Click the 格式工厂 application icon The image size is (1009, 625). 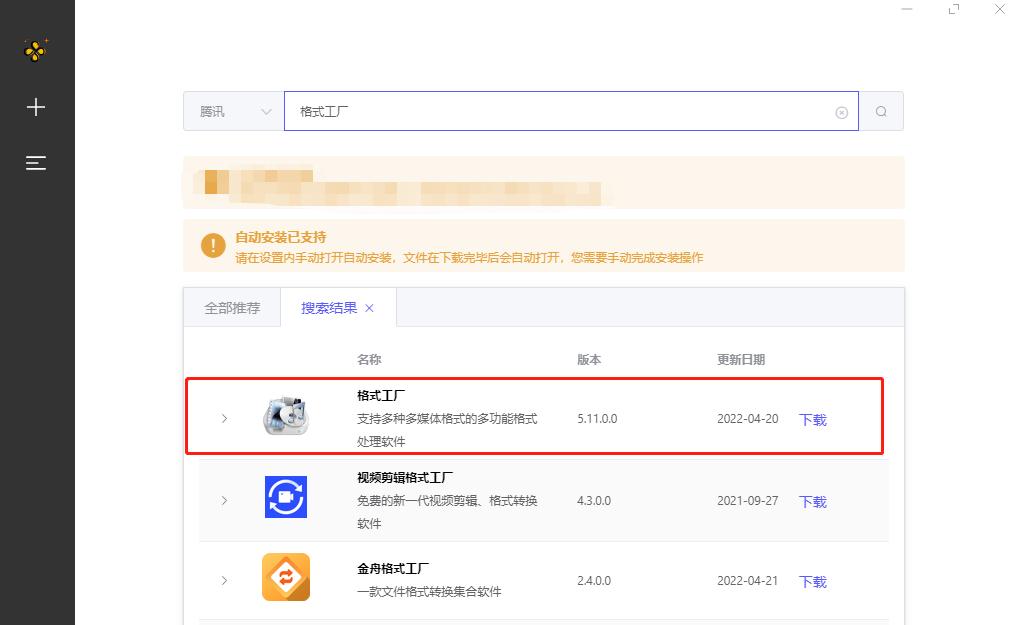click(x=285, y=417)
